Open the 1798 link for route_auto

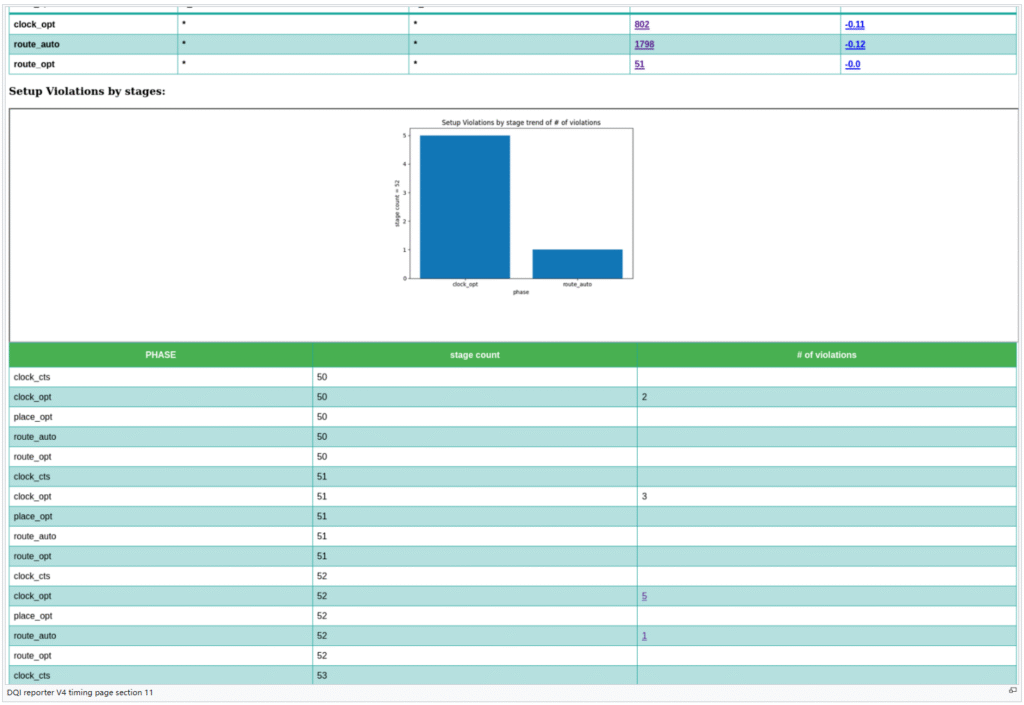(644, 44)
